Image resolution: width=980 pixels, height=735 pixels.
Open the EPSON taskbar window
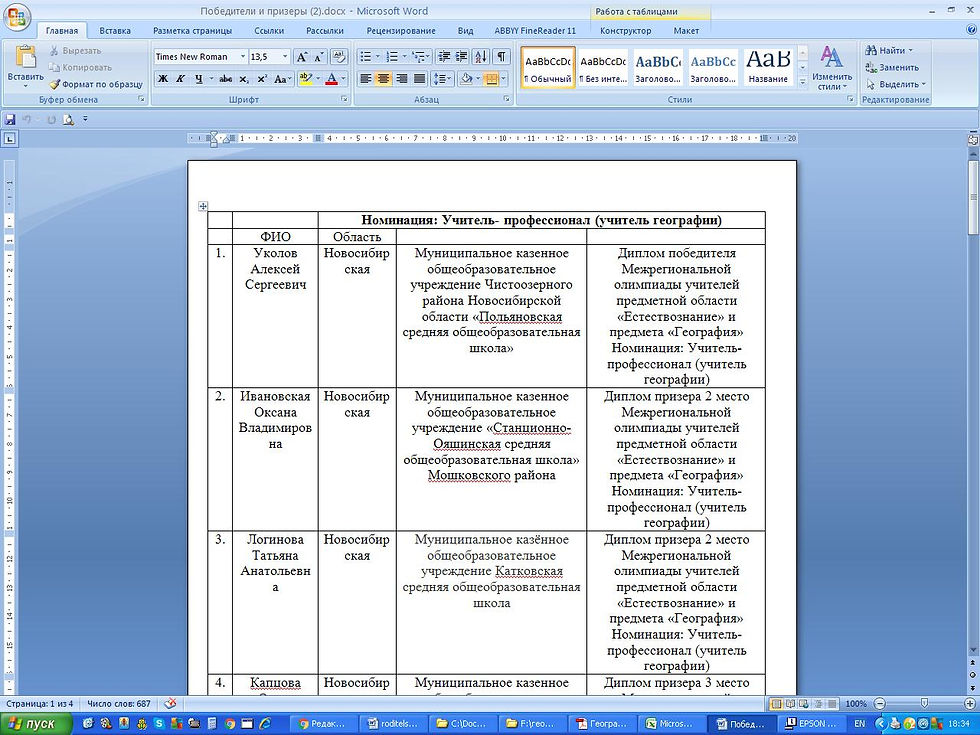[812, 724]
